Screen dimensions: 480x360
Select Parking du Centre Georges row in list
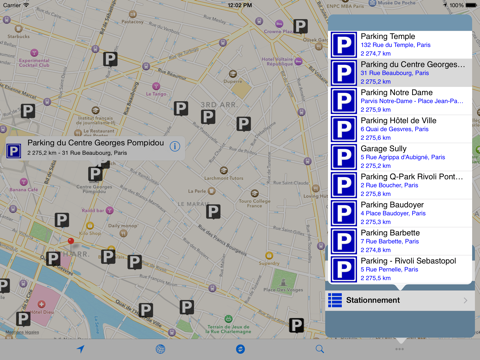400,73
